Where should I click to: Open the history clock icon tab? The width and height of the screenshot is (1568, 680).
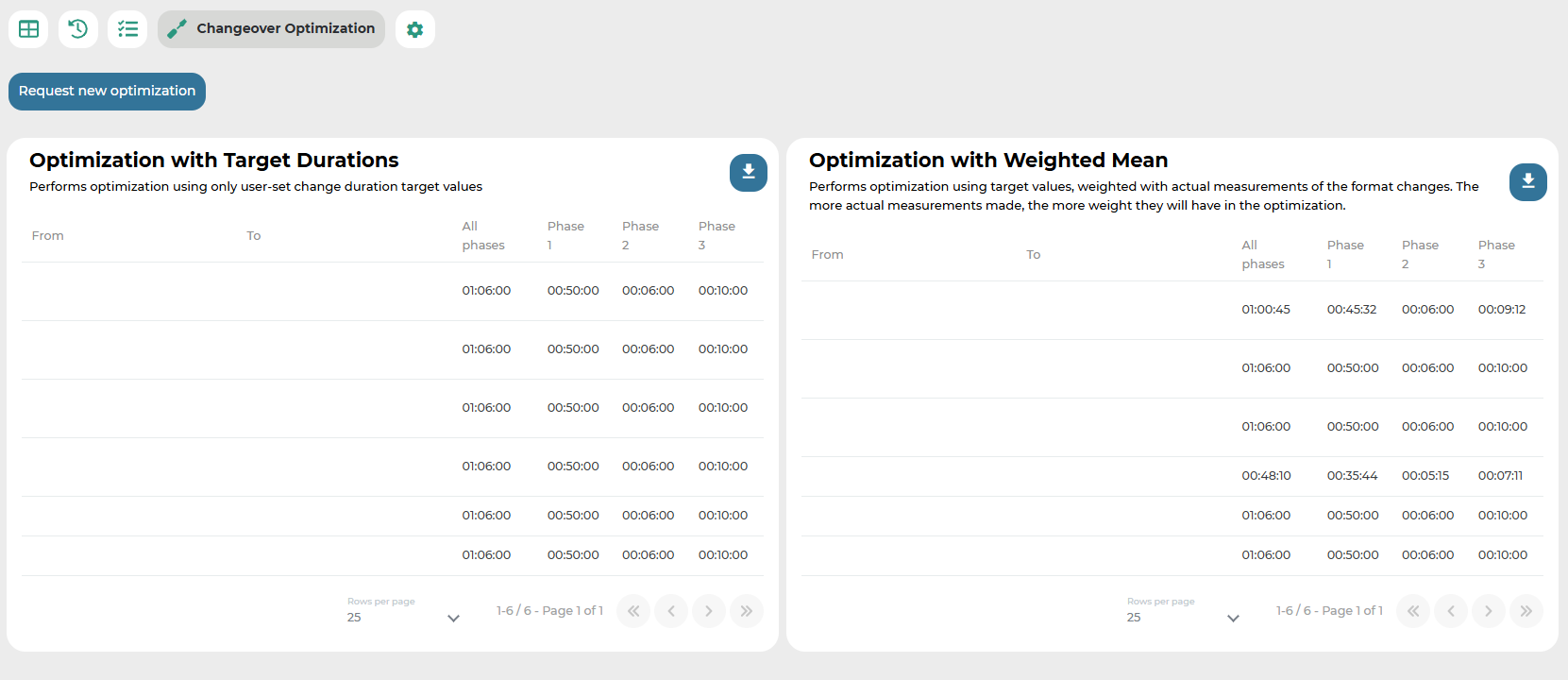[x=78, y=29]
